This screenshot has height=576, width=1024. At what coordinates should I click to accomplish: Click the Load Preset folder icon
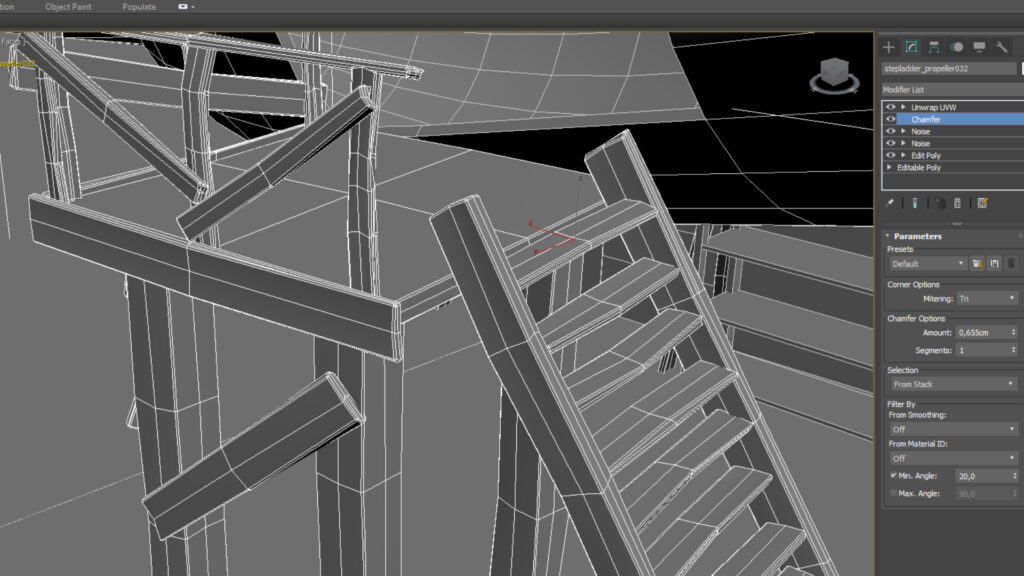(977, 264)
